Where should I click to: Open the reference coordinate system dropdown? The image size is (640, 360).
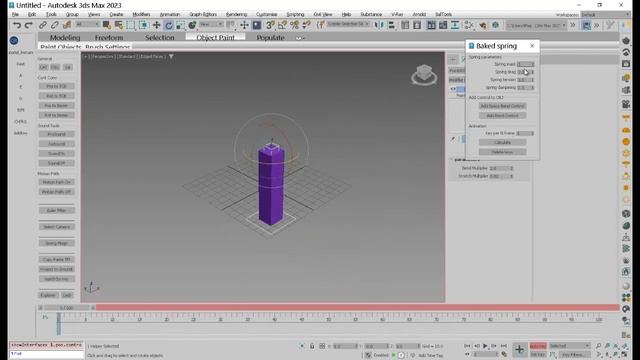211,24
